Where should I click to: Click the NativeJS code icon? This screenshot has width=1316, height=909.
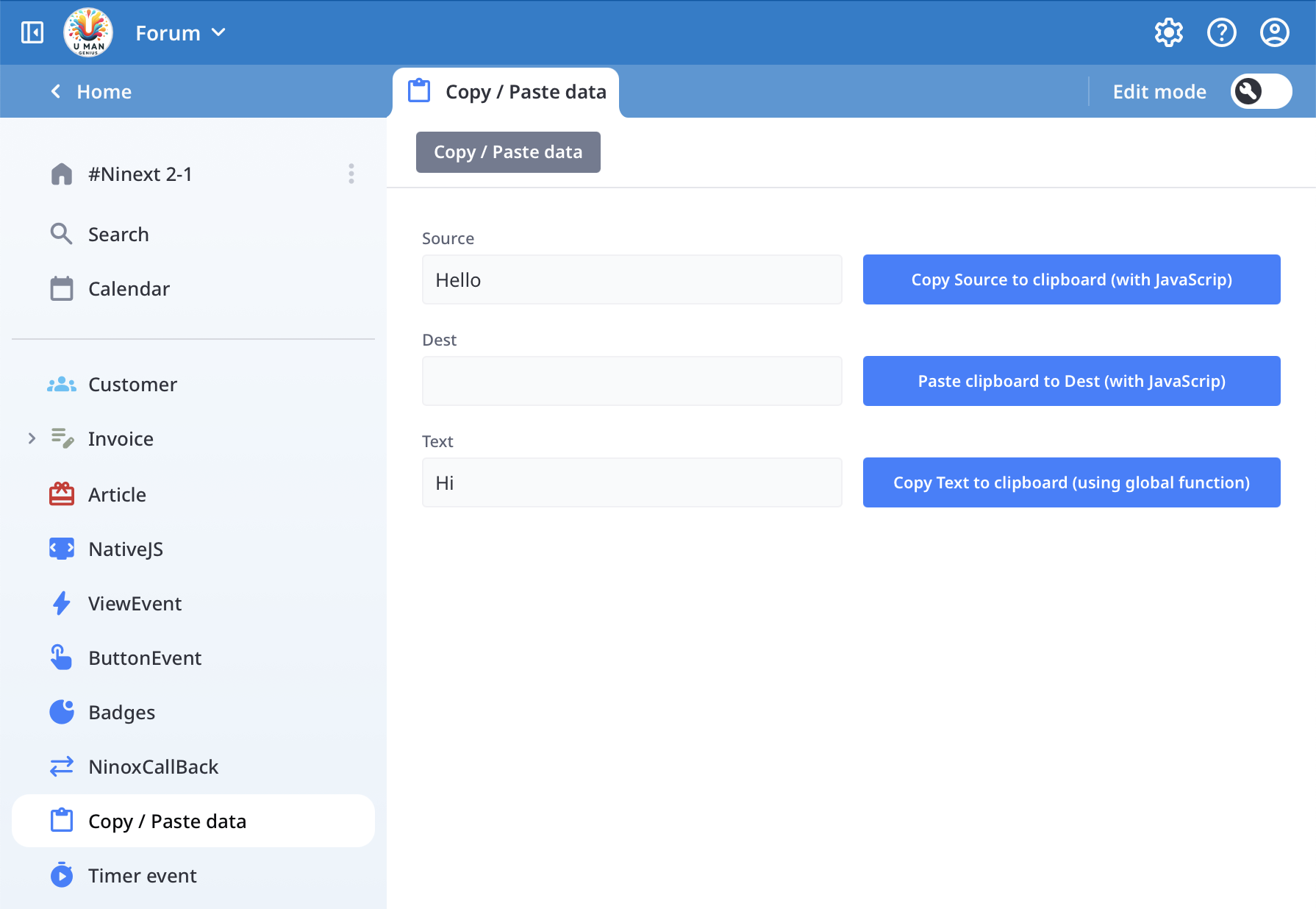(62, 549)
